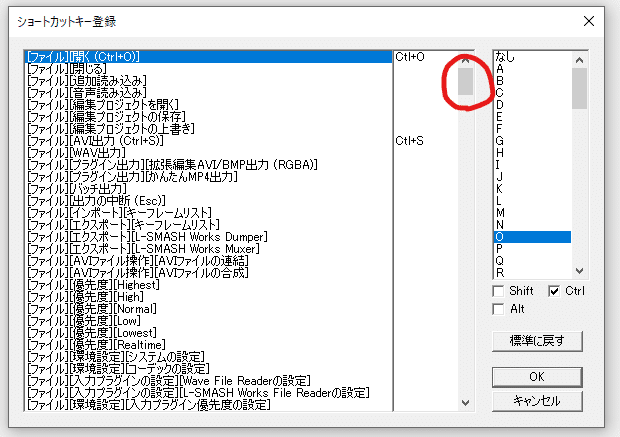
Task: Select key J in the key list
Action: click(533, 177)
